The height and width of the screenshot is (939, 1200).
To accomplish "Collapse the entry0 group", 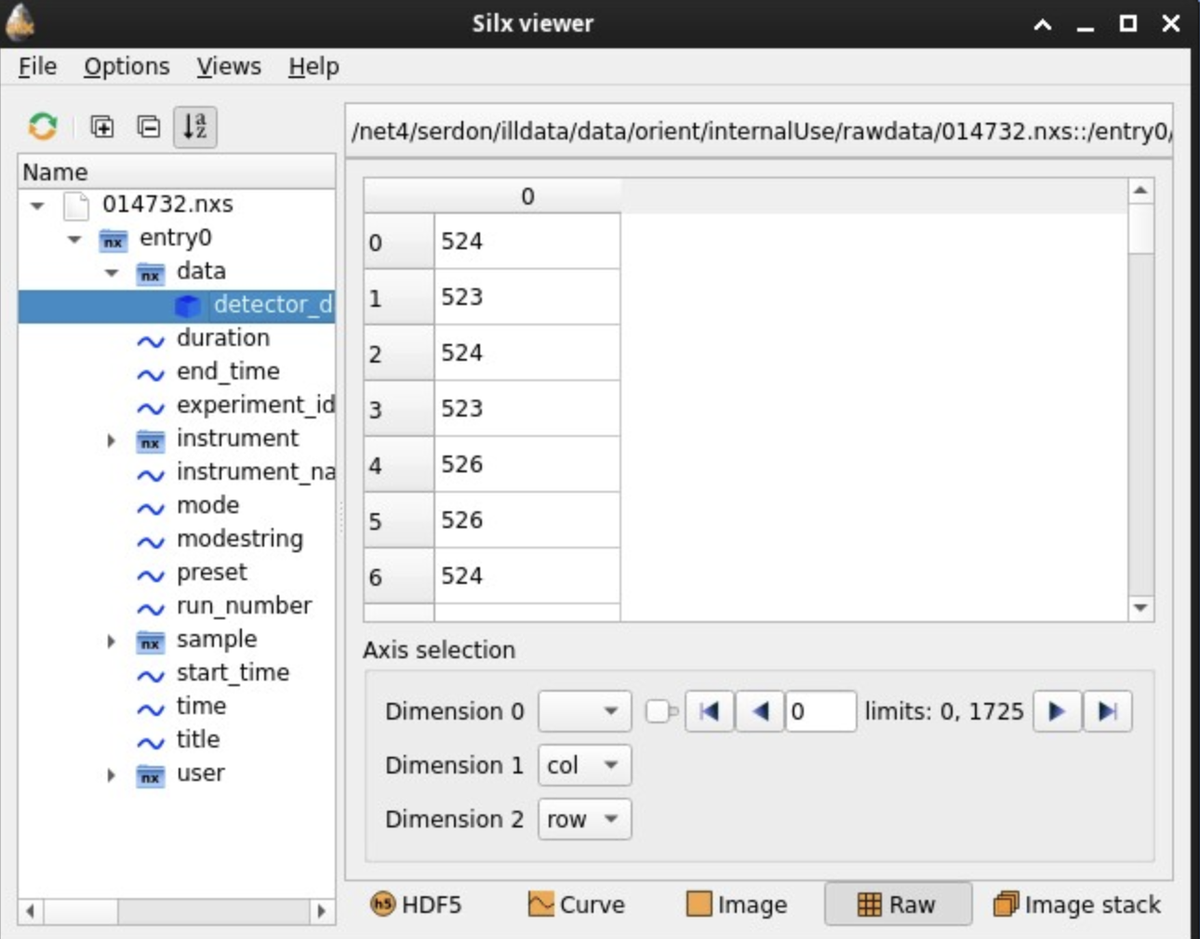I will (75, 240).
